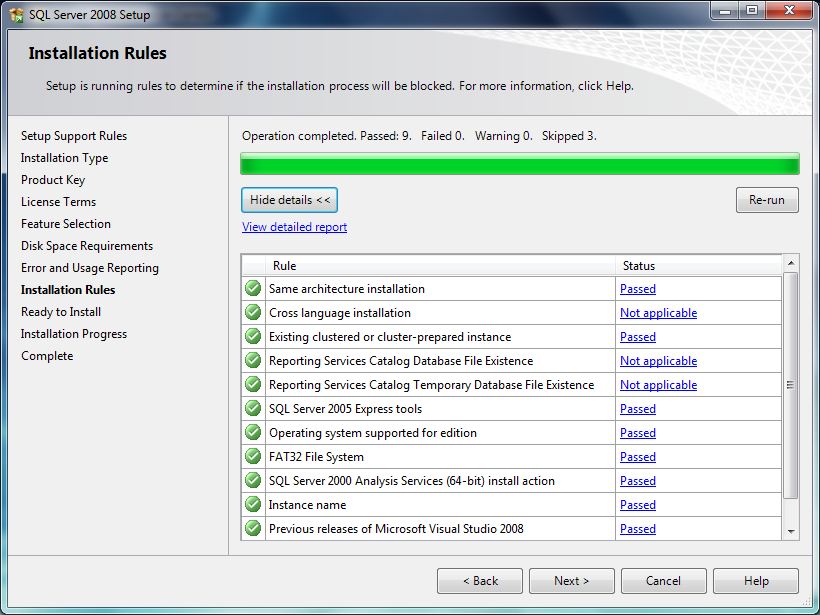Click check icon beside FAT32 File System

(x=253, y=457)
